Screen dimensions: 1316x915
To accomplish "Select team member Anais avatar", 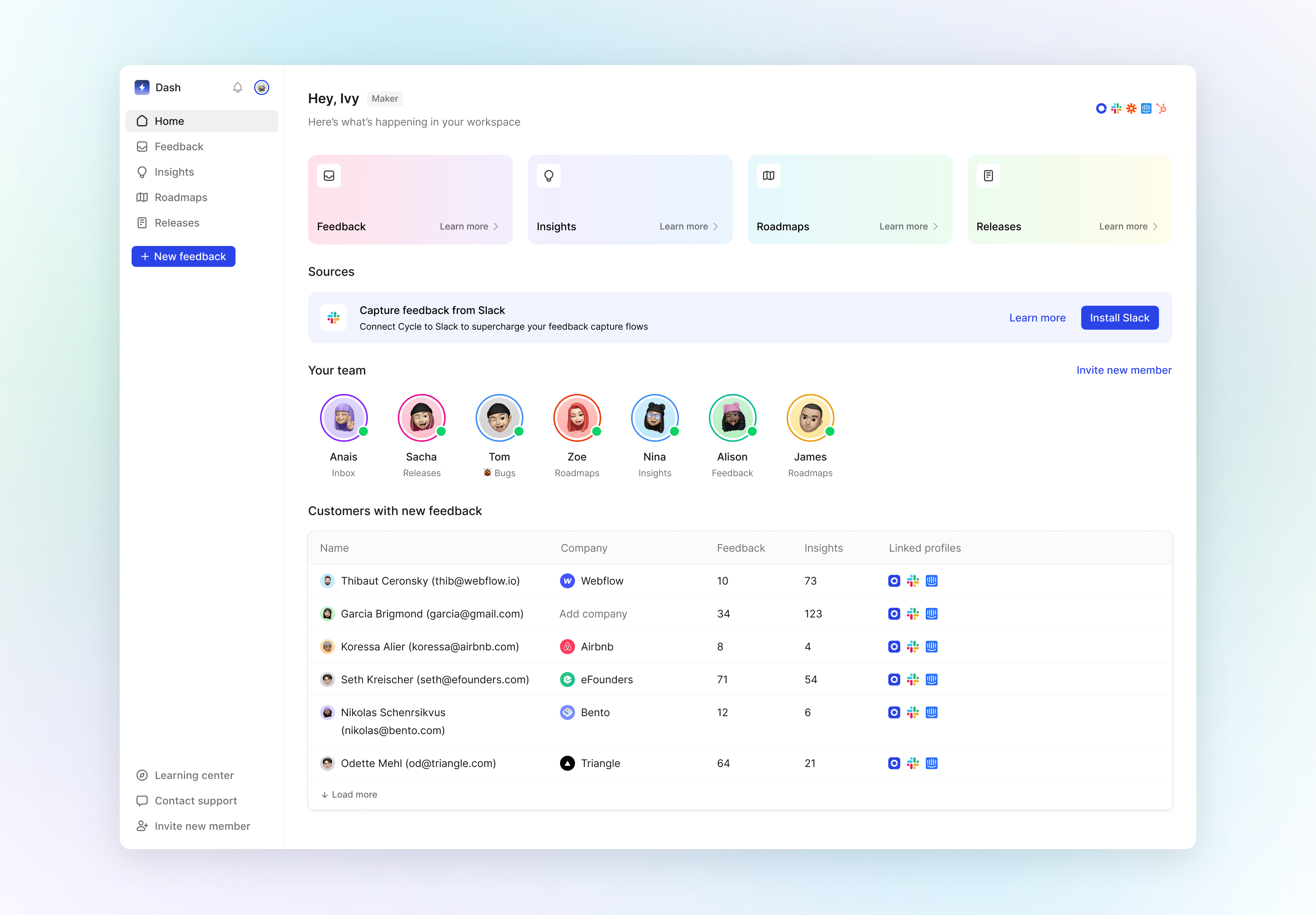I will (x=343, y=418).
